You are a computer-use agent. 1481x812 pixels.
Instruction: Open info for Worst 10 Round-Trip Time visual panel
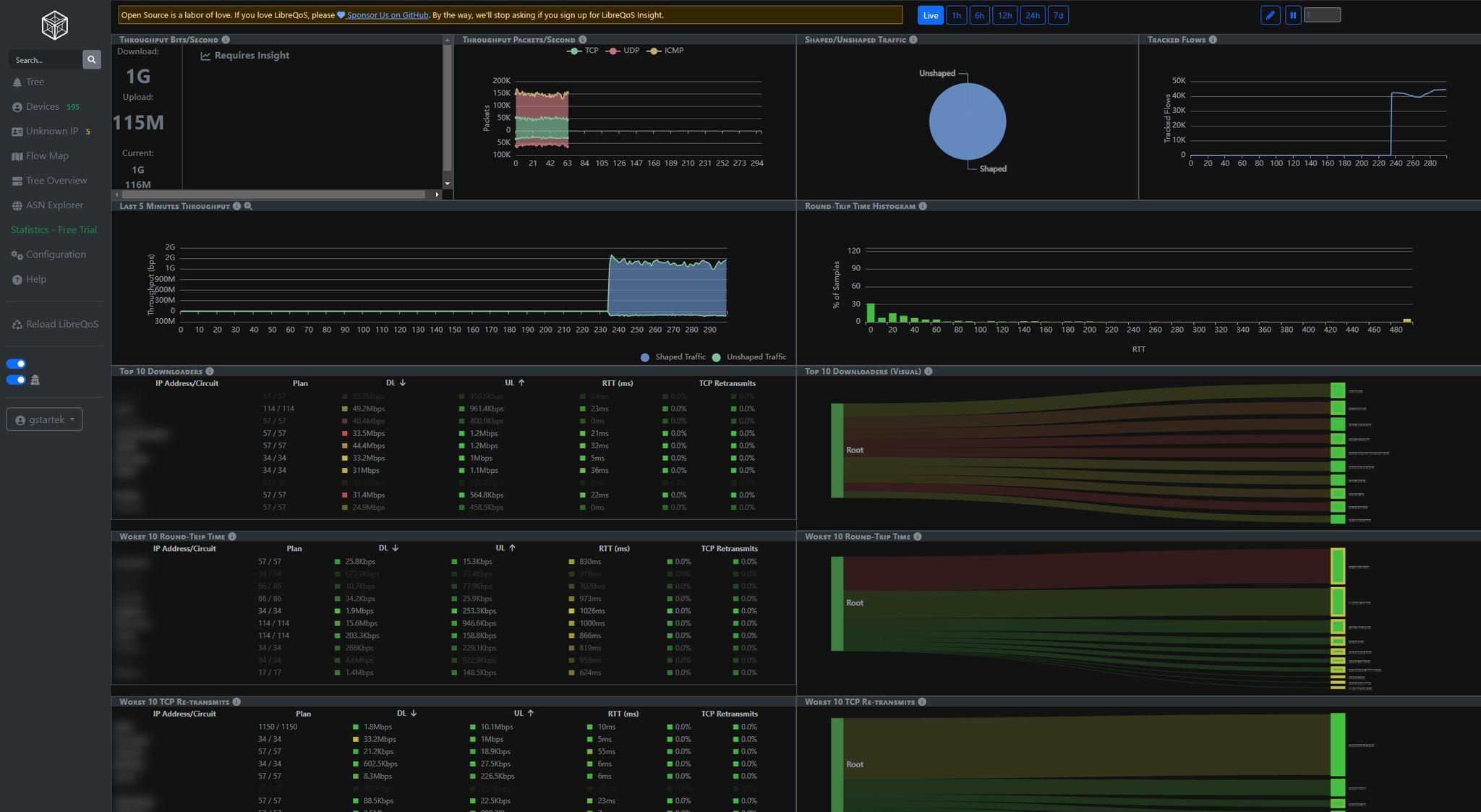pyautogui.click(x=918, y=537)
